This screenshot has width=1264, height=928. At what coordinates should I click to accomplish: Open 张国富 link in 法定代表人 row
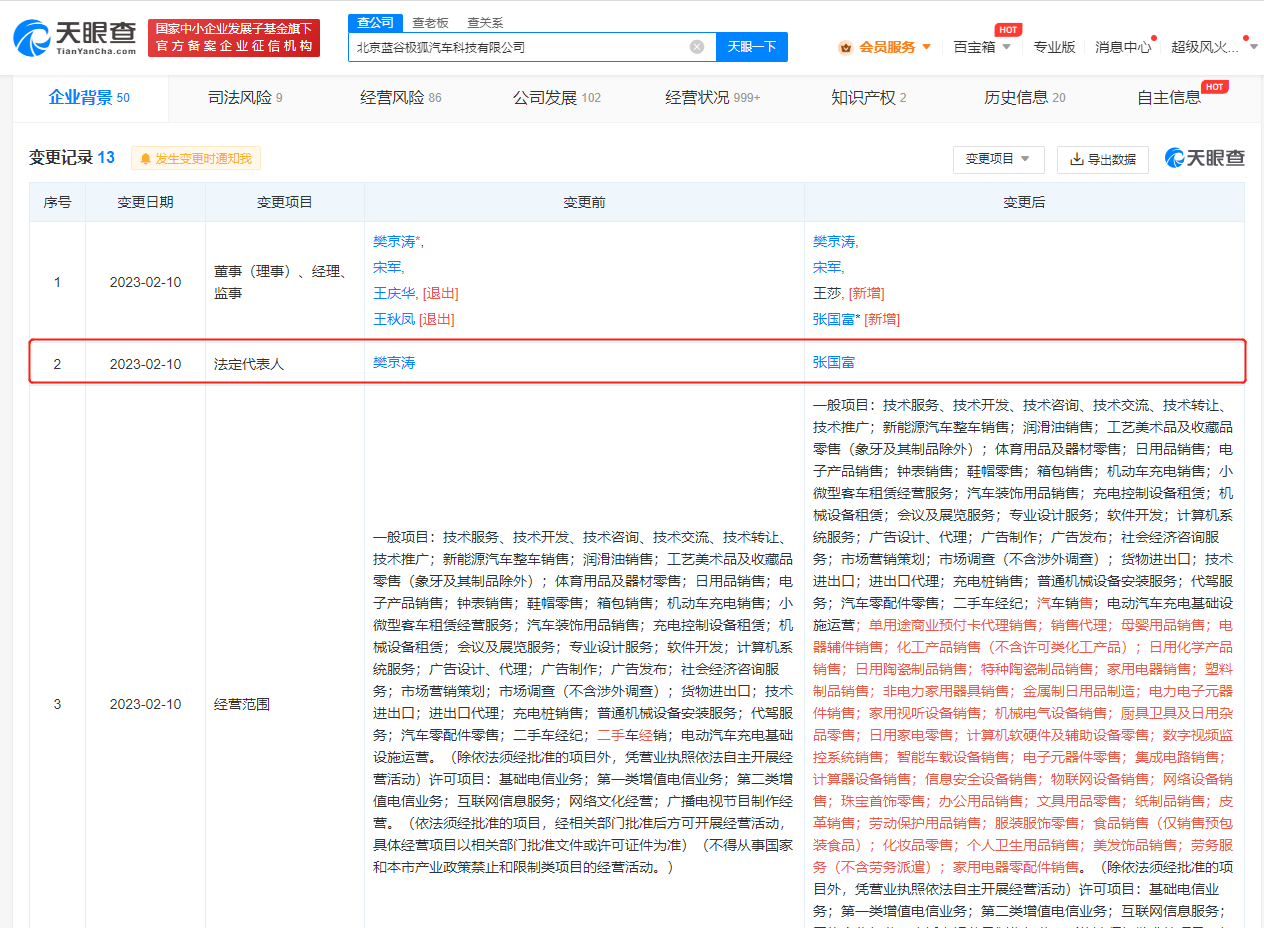pyautogui.click(x=834, y=363)
